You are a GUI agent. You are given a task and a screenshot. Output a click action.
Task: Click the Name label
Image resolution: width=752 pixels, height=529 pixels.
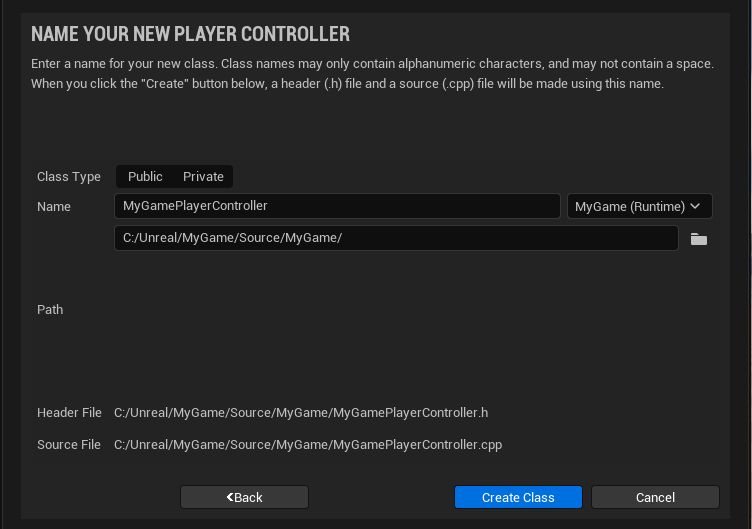pyautogui.click(x=55, y=206)
